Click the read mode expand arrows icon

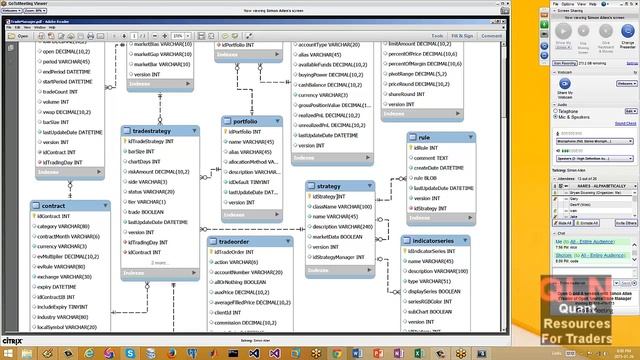pos(249,36)
